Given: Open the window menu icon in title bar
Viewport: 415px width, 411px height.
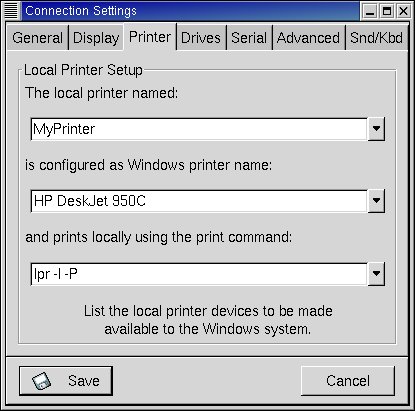Looking at the screenshot, I should [x=11, y=11].
